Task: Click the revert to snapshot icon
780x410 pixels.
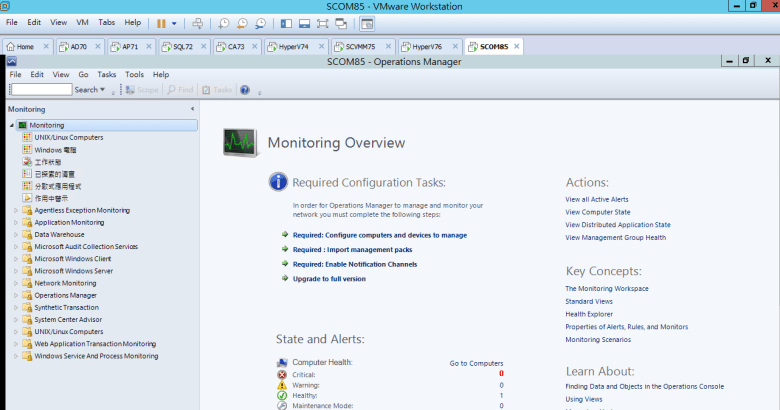Action: [x=242, y=22]
